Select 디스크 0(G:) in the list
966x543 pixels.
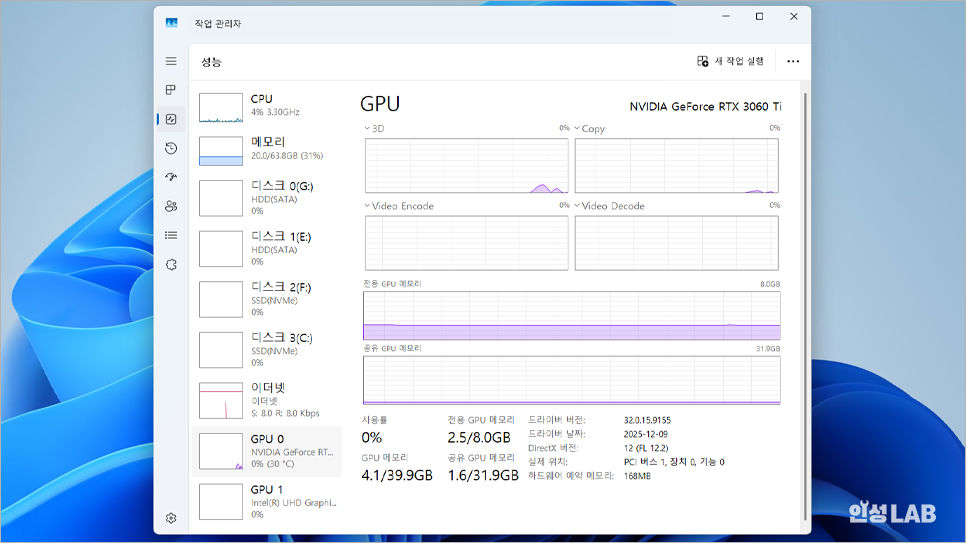[267, 198]
